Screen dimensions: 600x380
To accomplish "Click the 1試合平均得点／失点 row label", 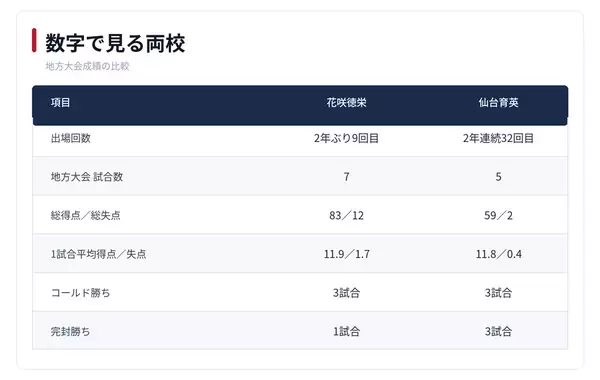I will coord(98,254).
